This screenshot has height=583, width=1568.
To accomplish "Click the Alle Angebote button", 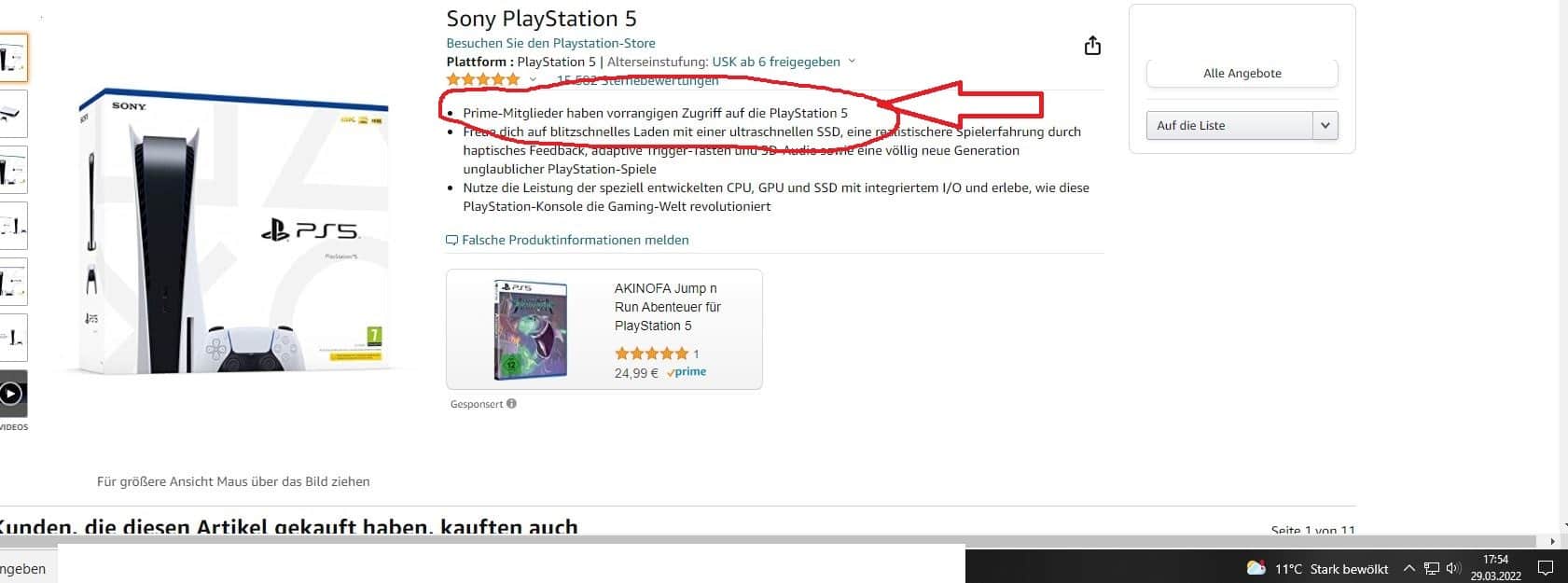I will [x=1242, y=73].
